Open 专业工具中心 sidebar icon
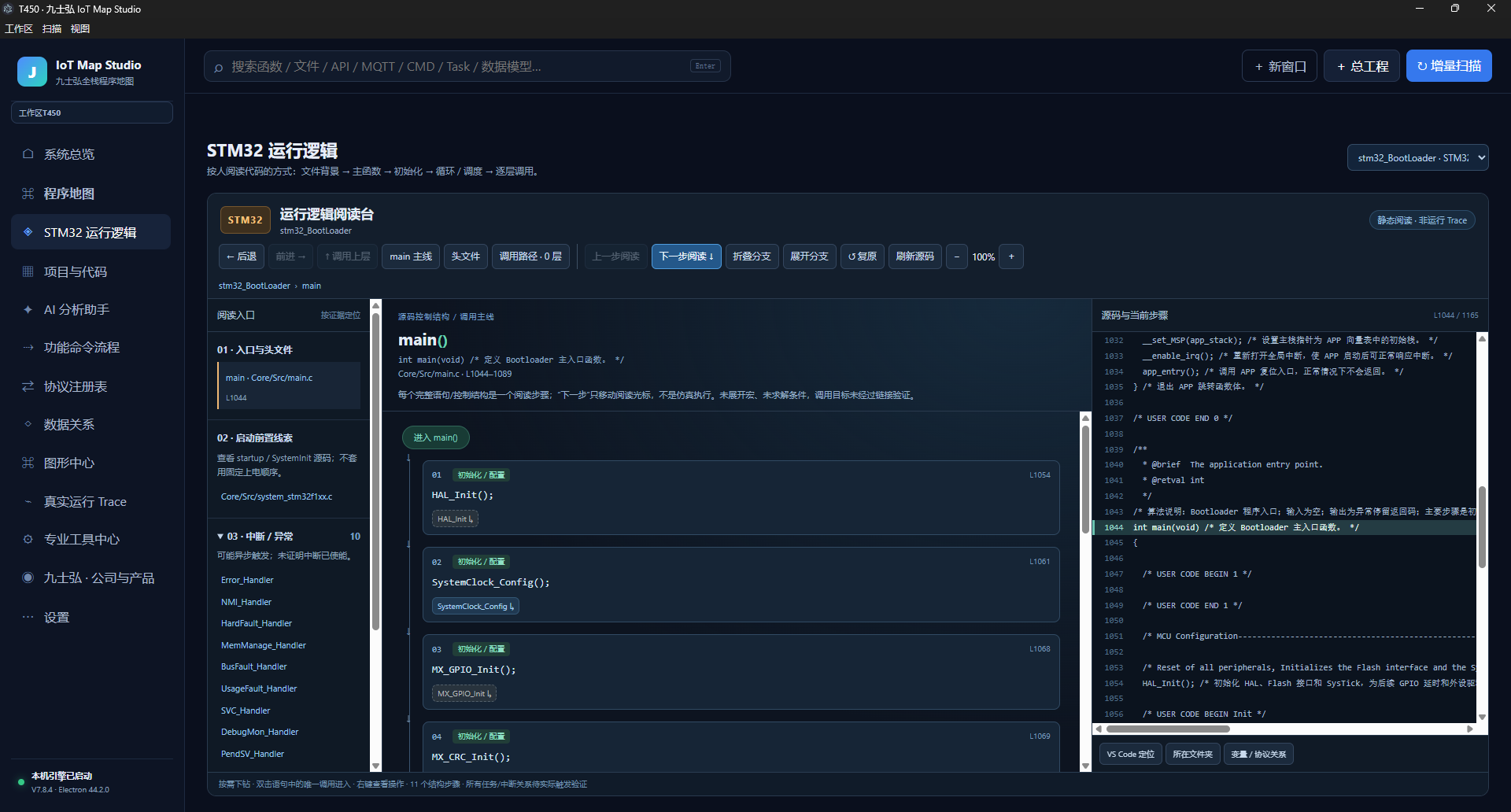 28,539
